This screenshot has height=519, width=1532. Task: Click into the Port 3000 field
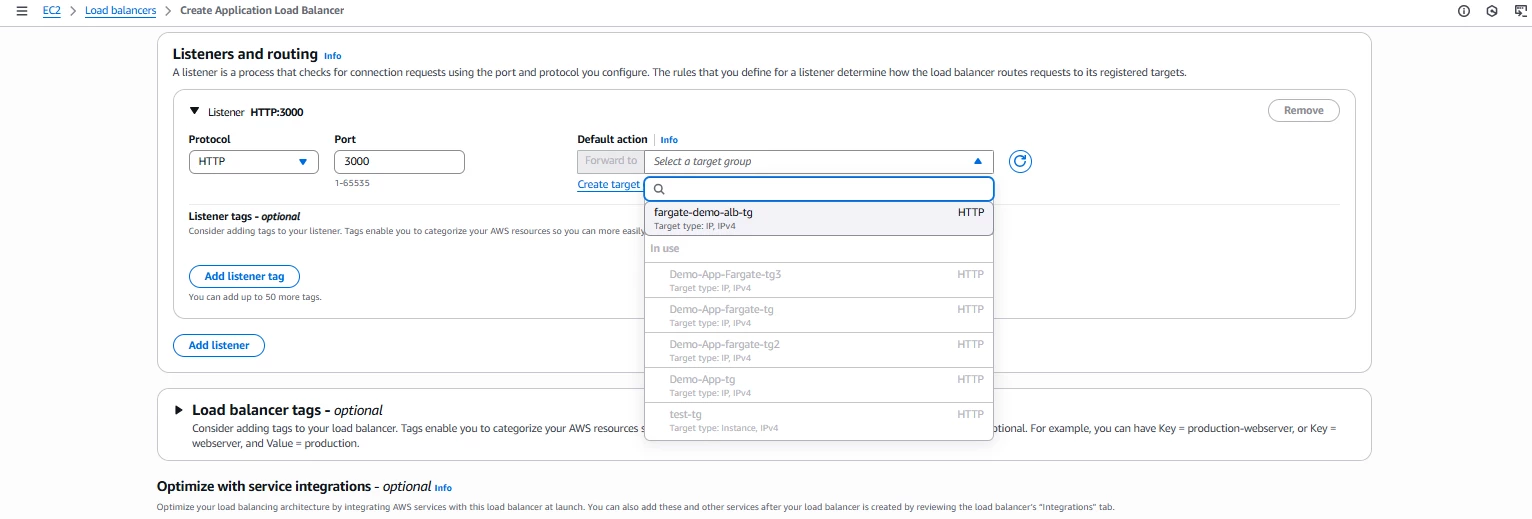tap(399, 161)
